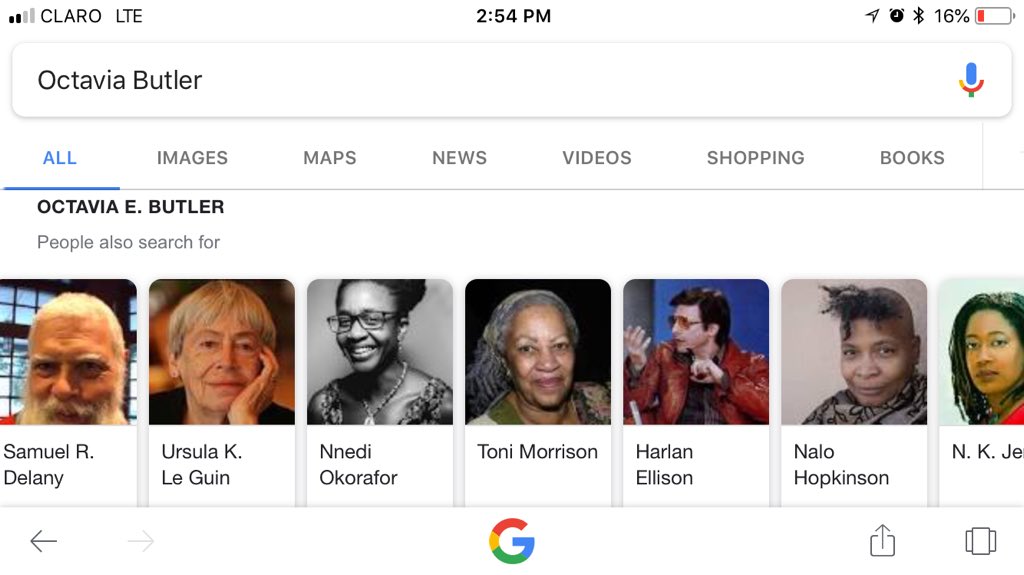Image resolution: width=1024 pixels, height=575 pixels.
Task: Tap the Ursula K. Le Guin name
Action: [x=202, y=465]
